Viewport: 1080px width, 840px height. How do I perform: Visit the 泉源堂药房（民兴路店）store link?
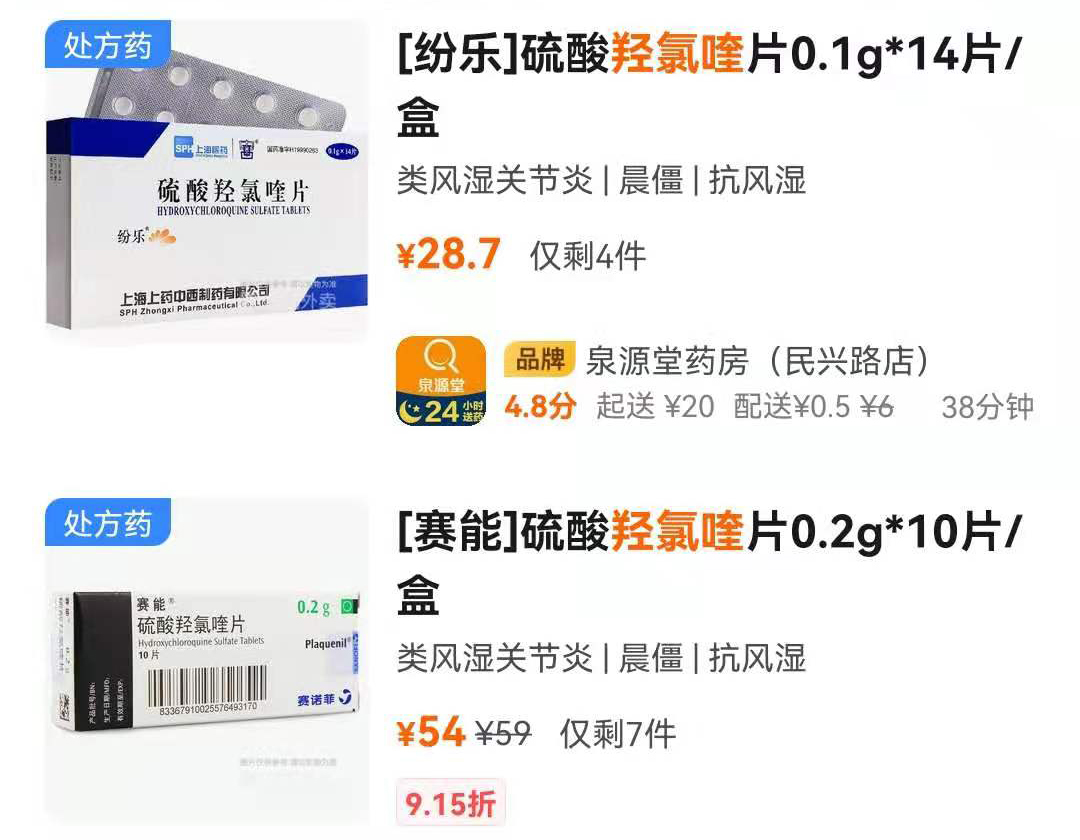(x=757, y=361)
